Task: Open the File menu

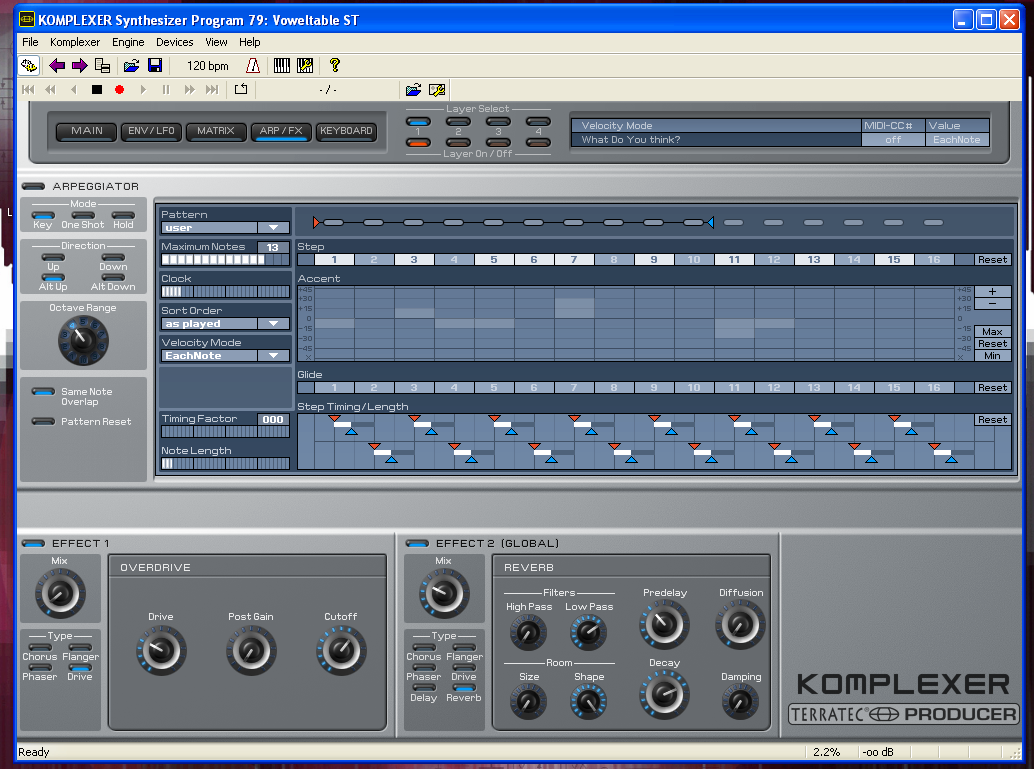Action: (30, 42)
